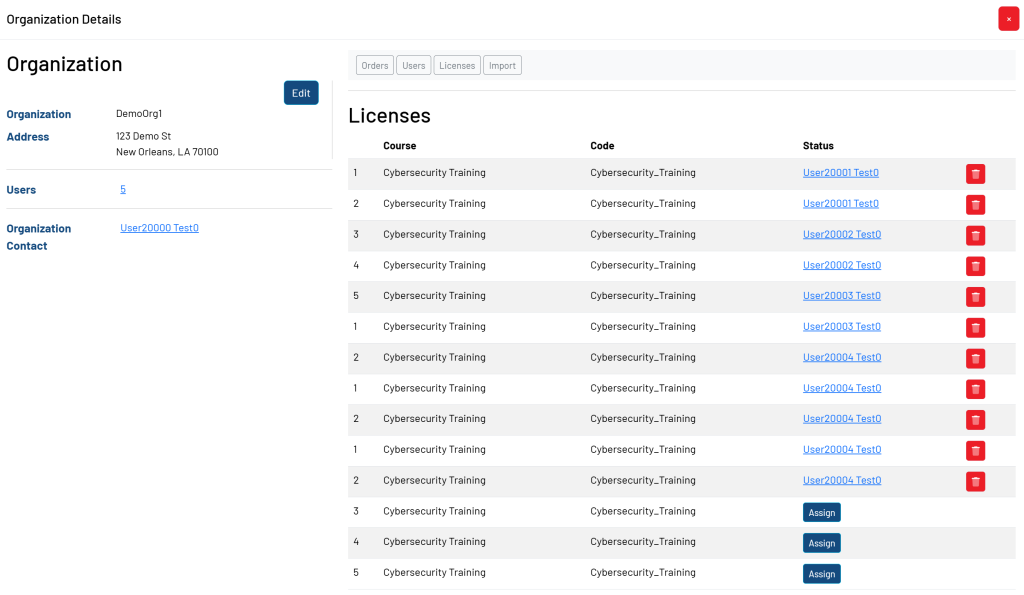This screenshot has height=595, width=1024.
Task: Open the Orders tab
Action: (375, 66)
